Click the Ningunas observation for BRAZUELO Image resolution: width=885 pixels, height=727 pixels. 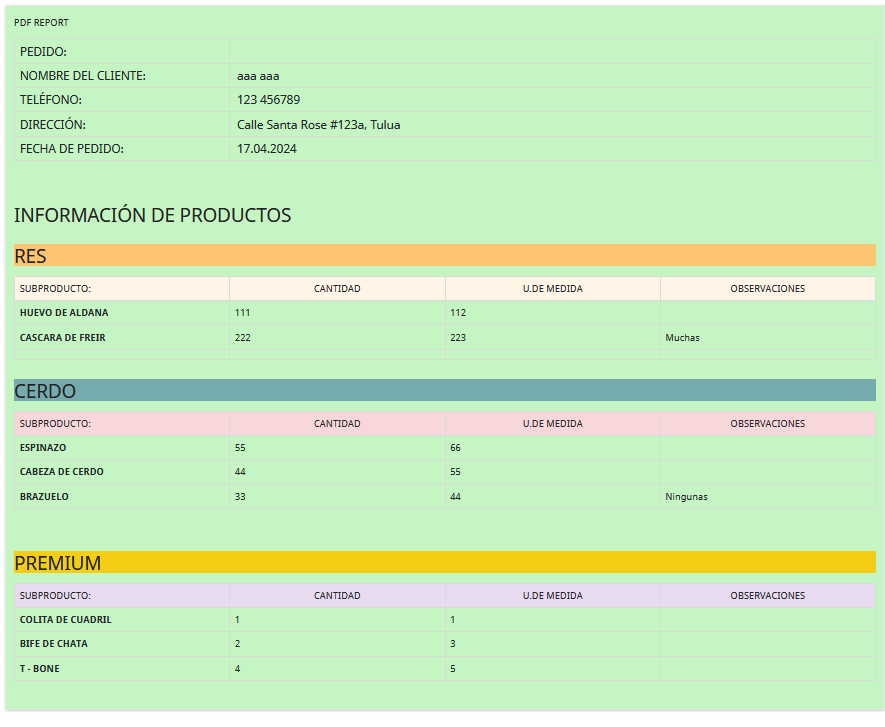(x=686, y=497)
